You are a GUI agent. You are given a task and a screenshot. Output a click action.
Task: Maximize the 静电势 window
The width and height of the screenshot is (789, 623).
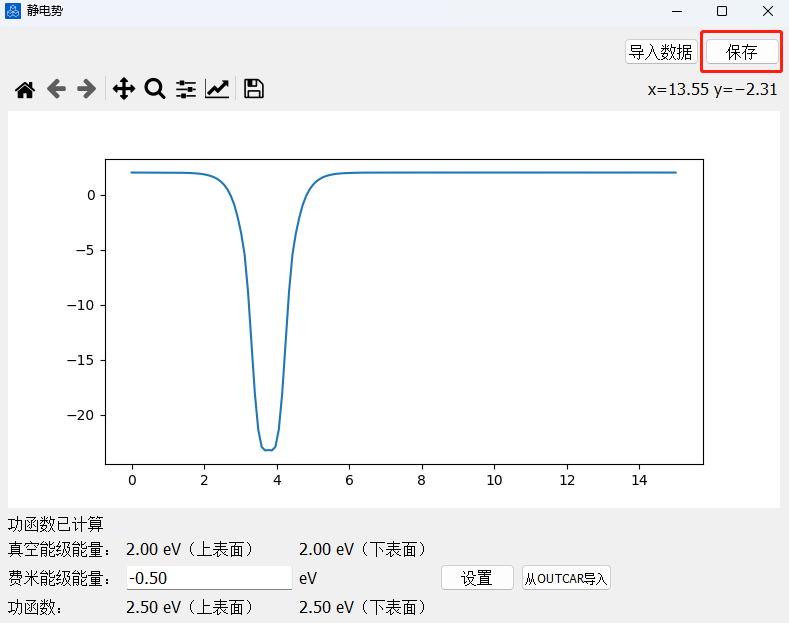(722, 11)
